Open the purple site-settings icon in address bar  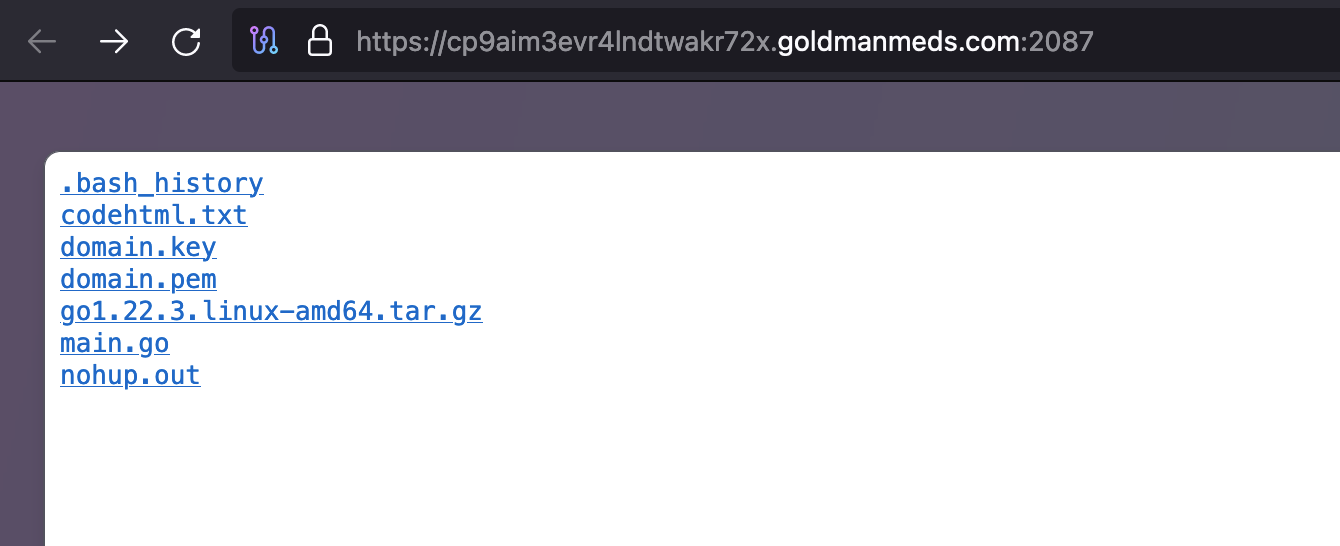point(264,41)
